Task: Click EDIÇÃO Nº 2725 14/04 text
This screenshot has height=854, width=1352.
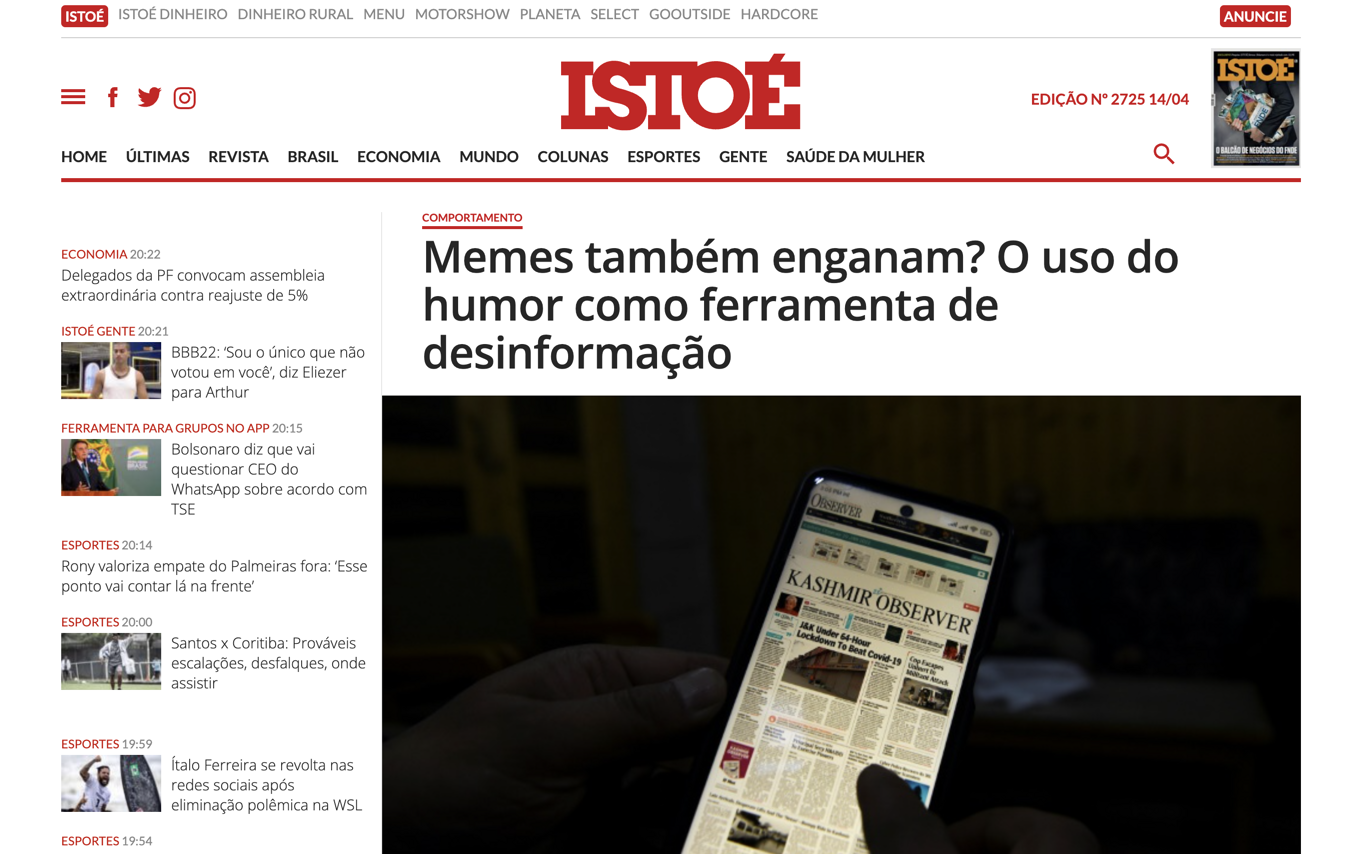Action: click(x=1110, y=99)
